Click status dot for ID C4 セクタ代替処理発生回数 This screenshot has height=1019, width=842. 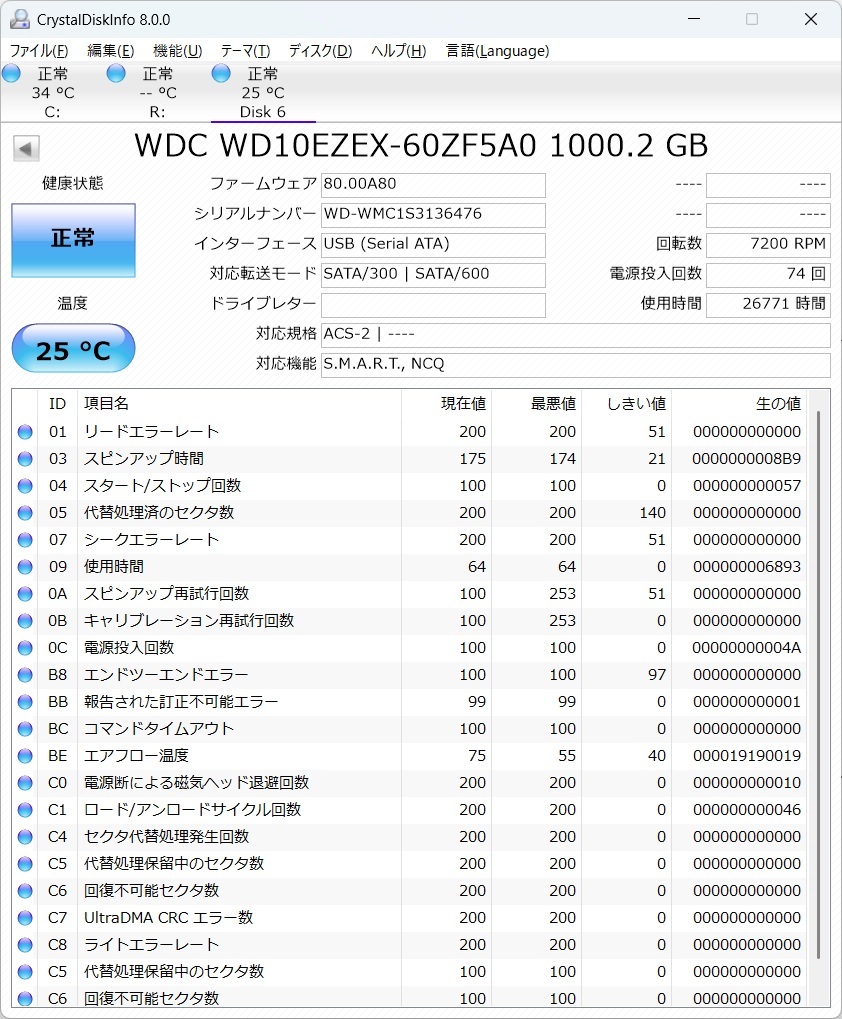click(x=25, y=837)
